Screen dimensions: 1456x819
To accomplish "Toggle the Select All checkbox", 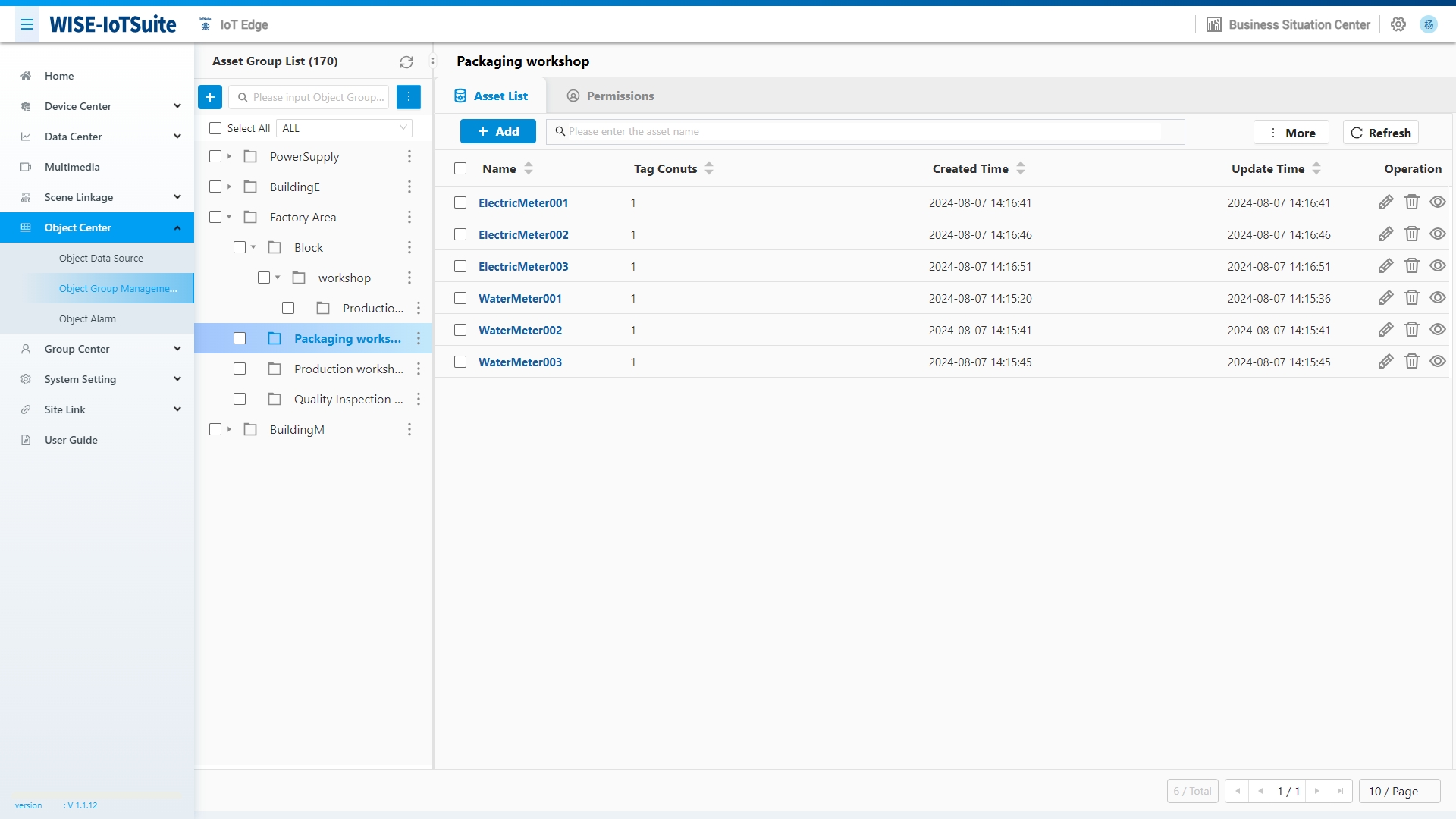I will tap(215, 127).
